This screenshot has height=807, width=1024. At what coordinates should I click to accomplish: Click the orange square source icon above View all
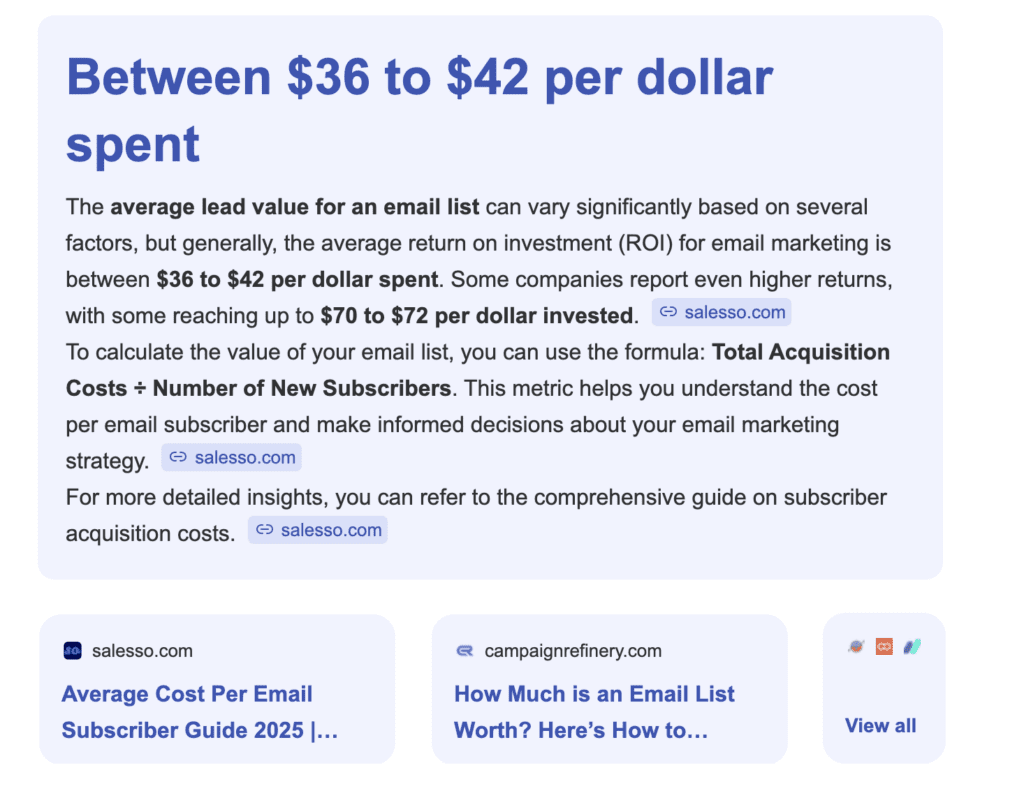coord(884,647)
